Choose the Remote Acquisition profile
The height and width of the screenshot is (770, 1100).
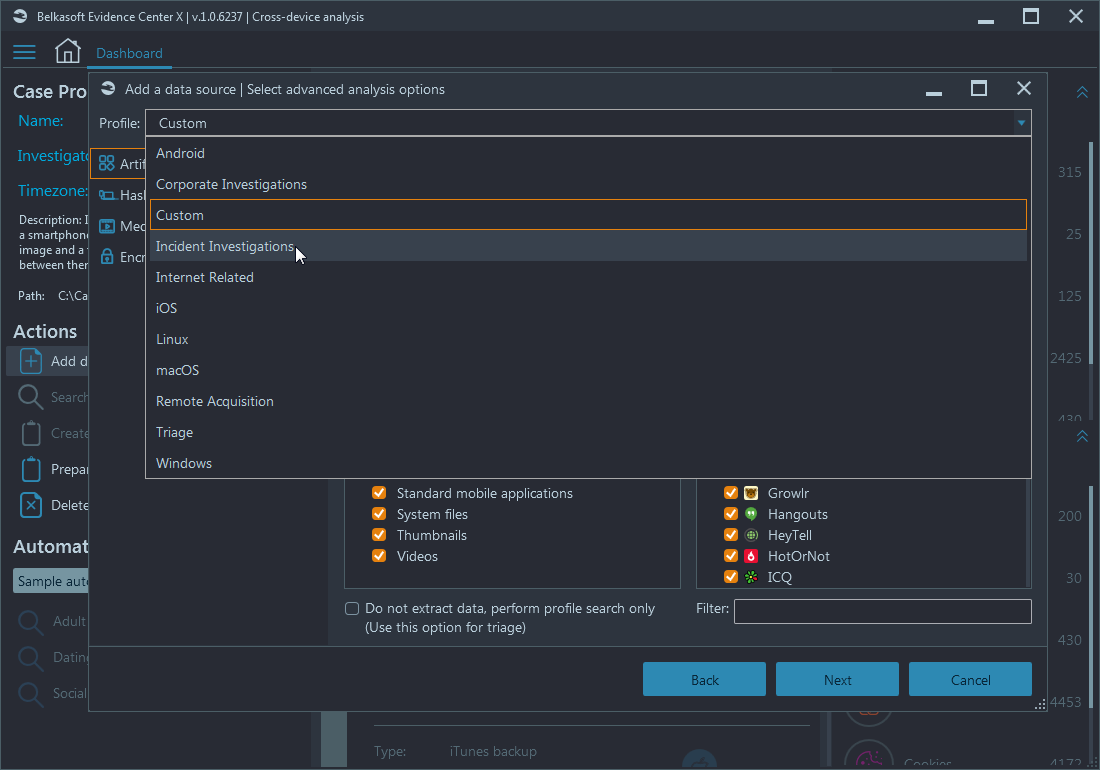(588, 401)
